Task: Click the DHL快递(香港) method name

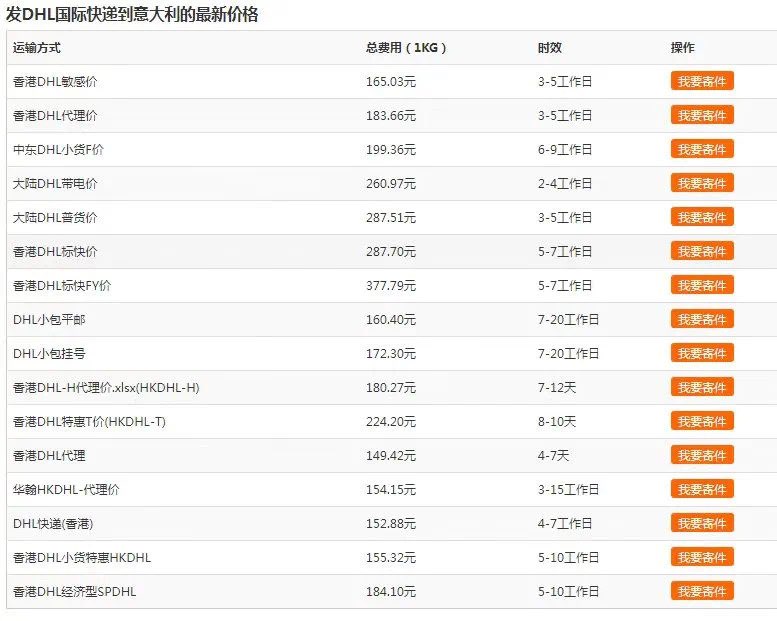Action: 53,523
